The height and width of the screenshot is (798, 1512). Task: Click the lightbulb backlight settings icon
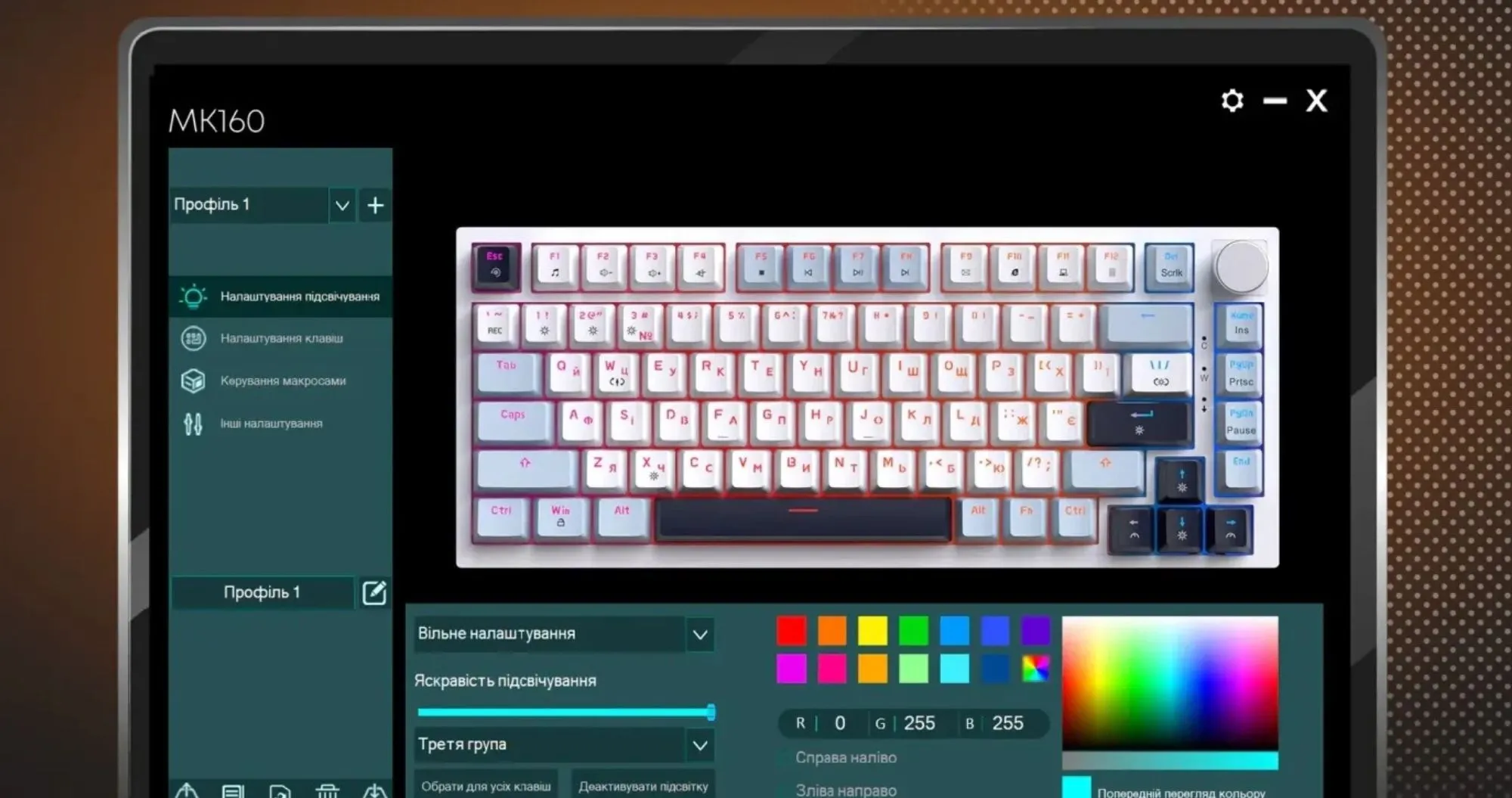click(x=193, y=297)
